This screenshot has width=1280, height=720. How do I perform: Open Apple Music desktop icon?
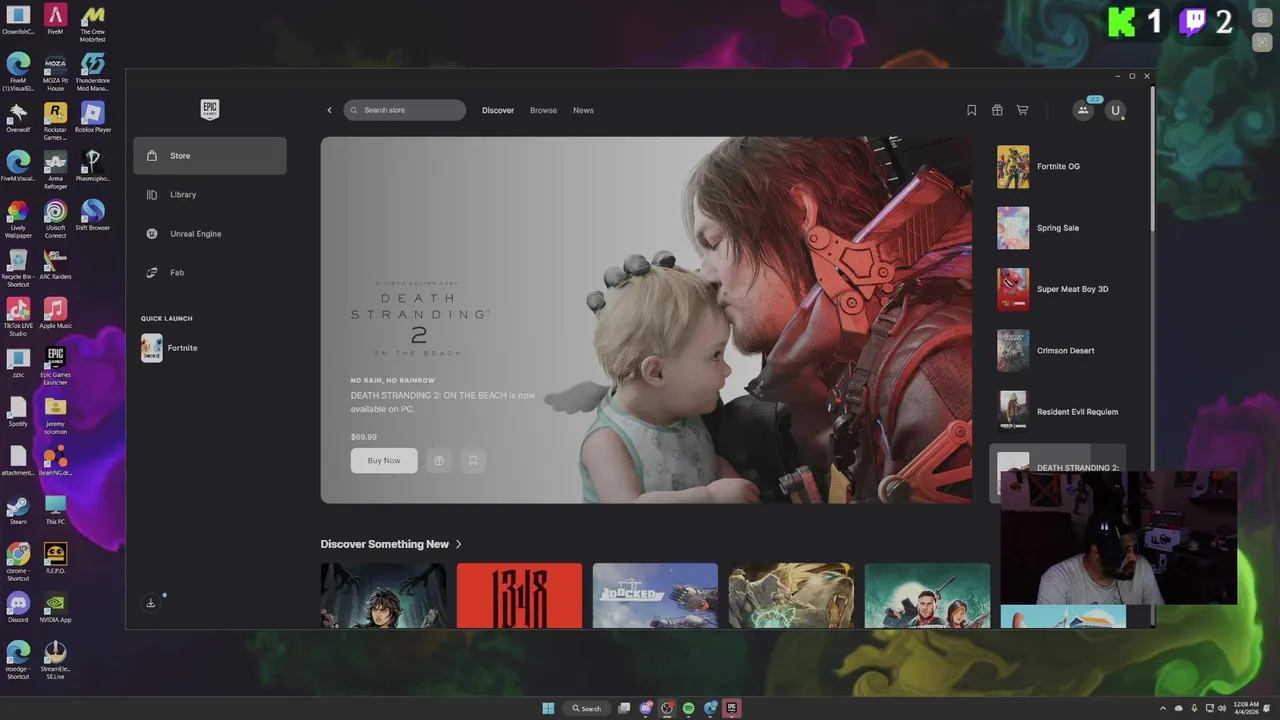[x=55, y=313]
